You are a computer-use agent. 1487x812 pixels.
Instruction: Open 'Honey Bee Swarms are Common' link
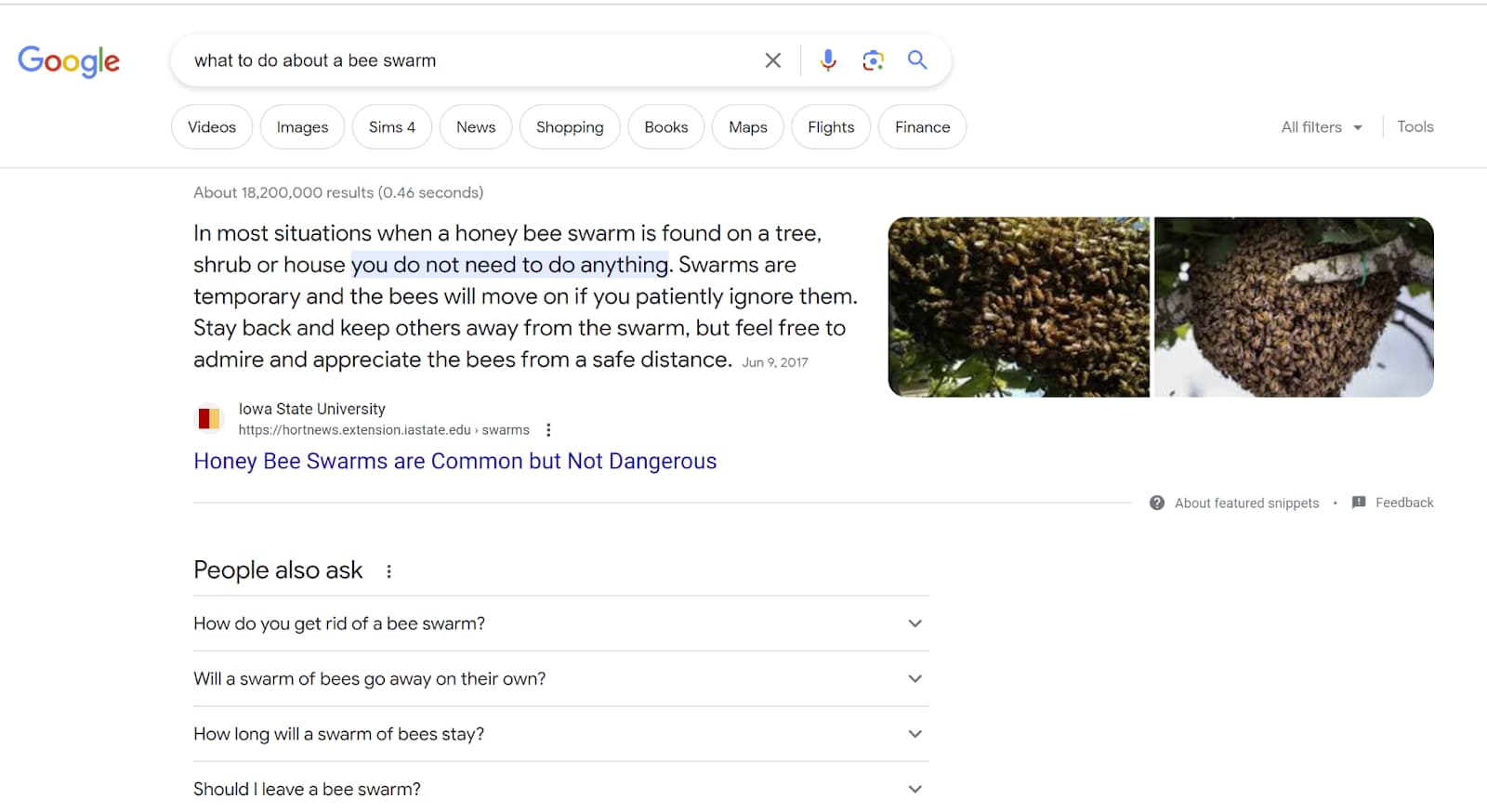coord(454,462)
